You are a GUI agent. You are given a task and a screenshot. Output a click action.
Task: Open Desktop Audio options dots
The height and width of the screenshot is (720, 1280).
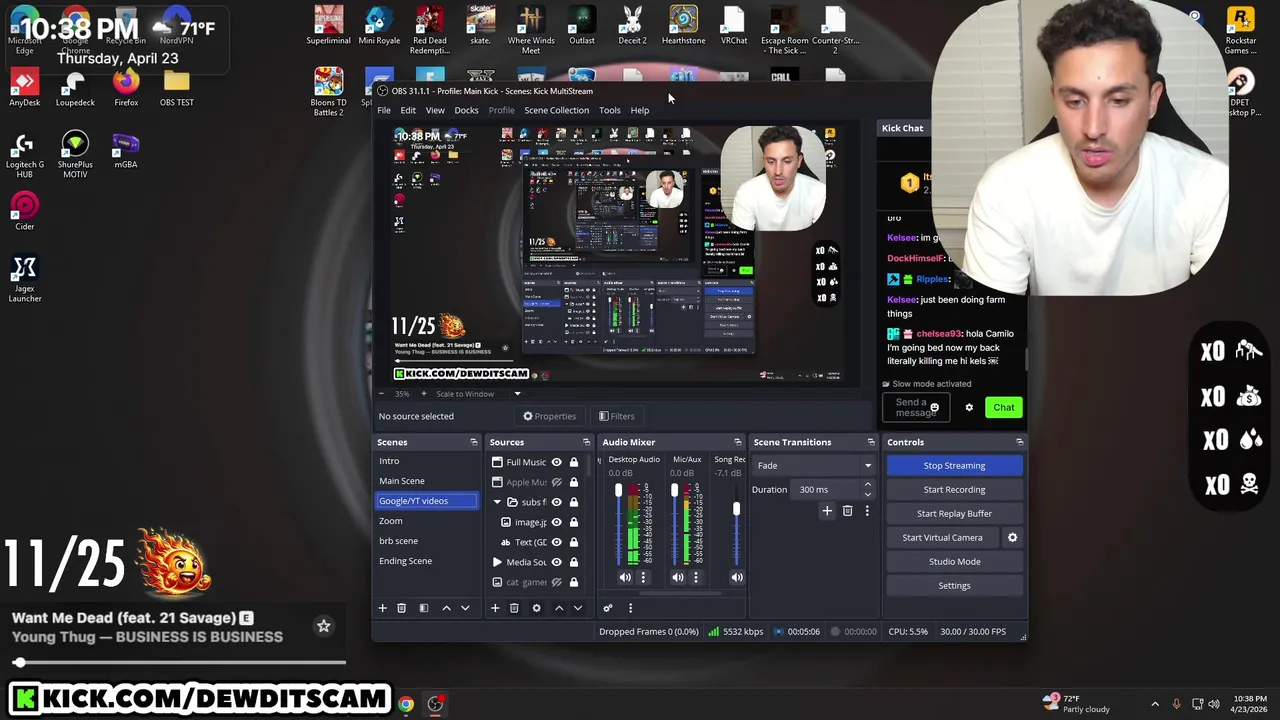643,577
